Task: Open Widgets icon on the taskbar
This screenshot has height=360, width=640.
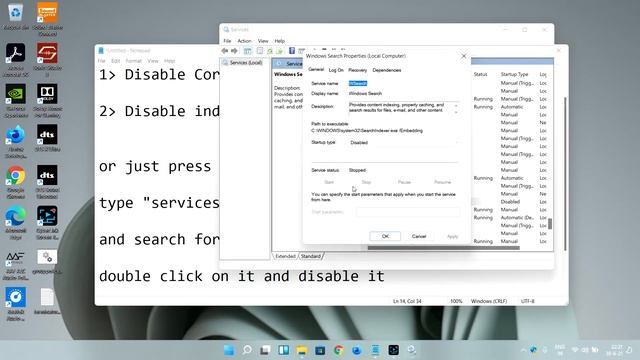Action: (x=284, y=350)
